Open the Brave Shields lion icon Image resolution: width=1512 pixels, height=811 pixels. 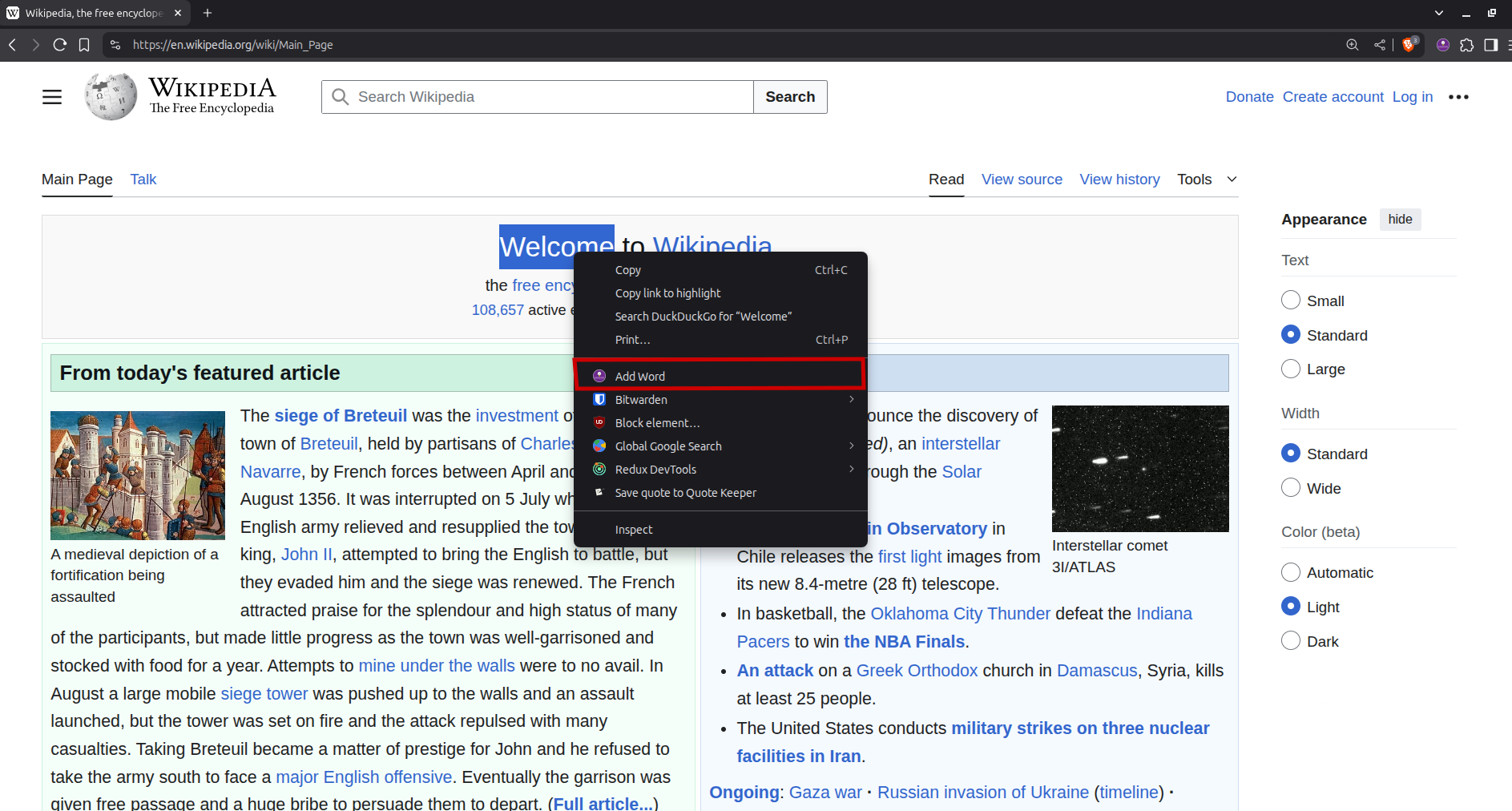pyautogui.click(x=1409, y=44)
